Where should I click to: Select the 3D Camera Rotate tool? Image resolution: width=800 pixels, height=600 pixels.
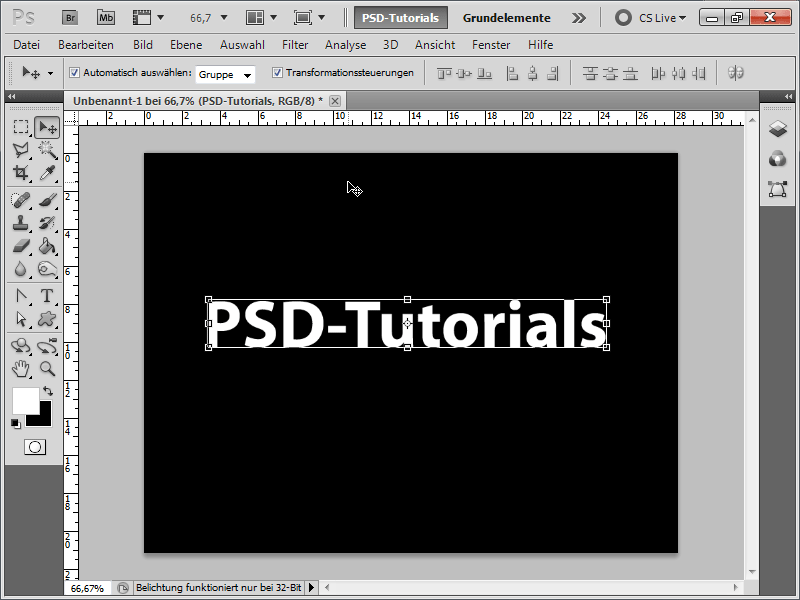pos(47,346)
